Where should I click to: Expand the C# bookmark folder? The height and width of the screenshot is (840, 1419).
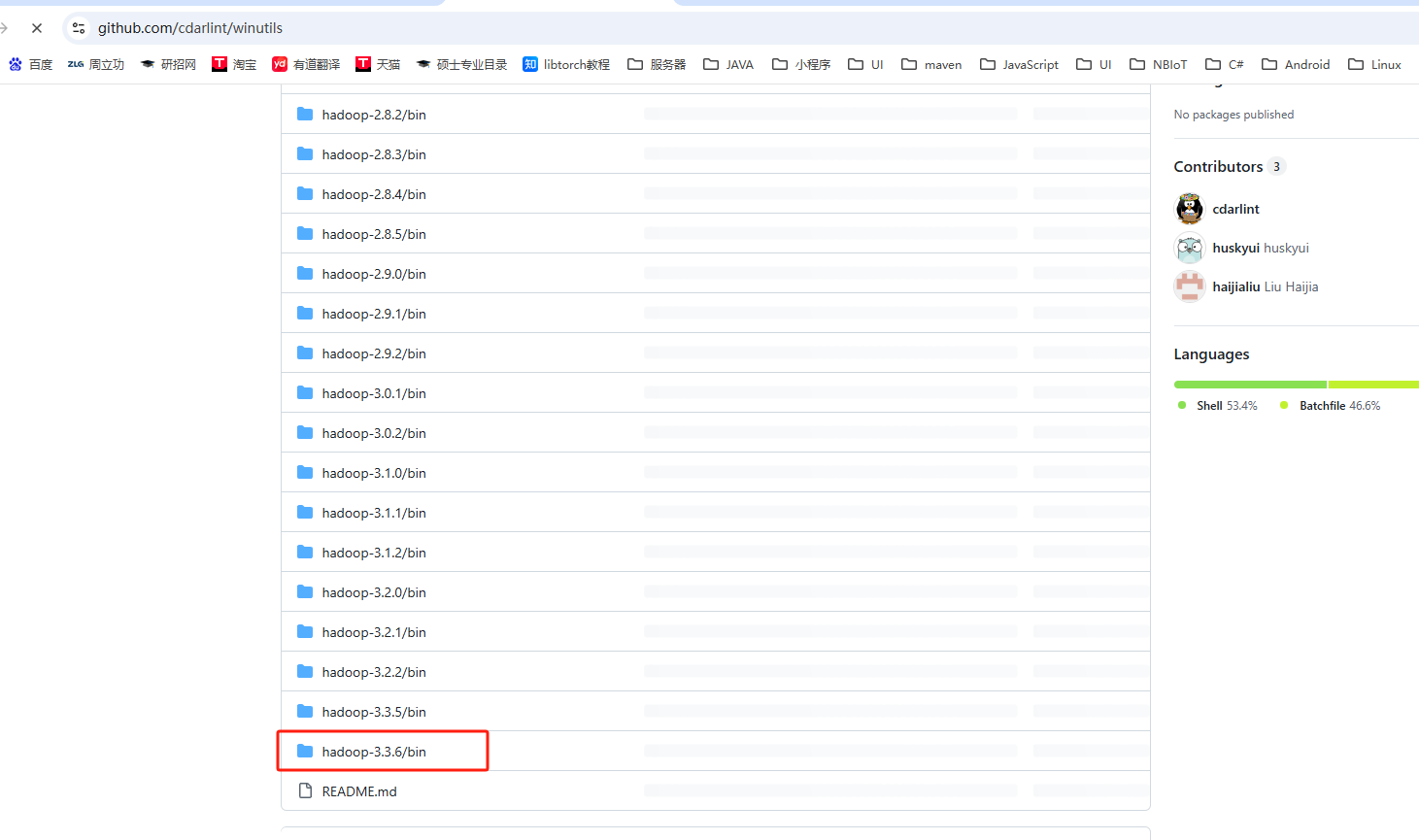[1224, 64]
